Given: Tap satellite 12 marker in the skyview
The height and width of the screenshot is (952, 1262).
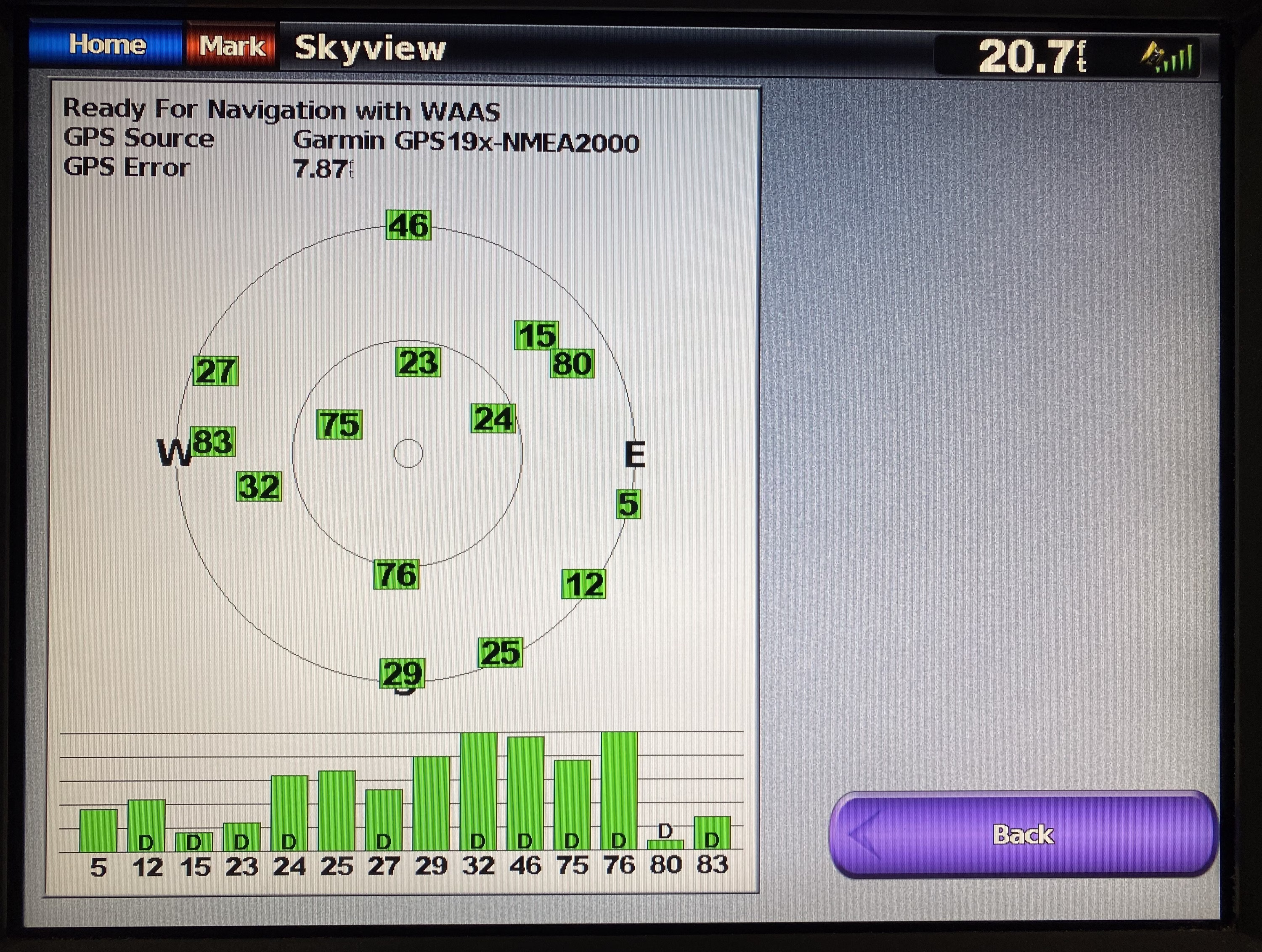Looking at the screenshot, I should tap(583, 584).
